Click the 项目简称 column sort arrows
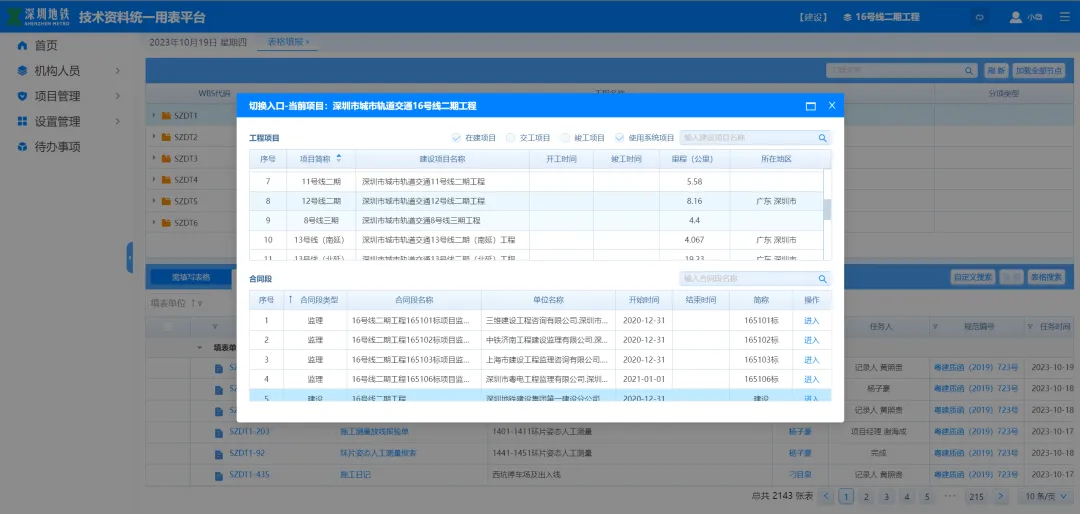The height and width of the screenshot is (514, 1080). pyautogui.click(x=338, y=158)
